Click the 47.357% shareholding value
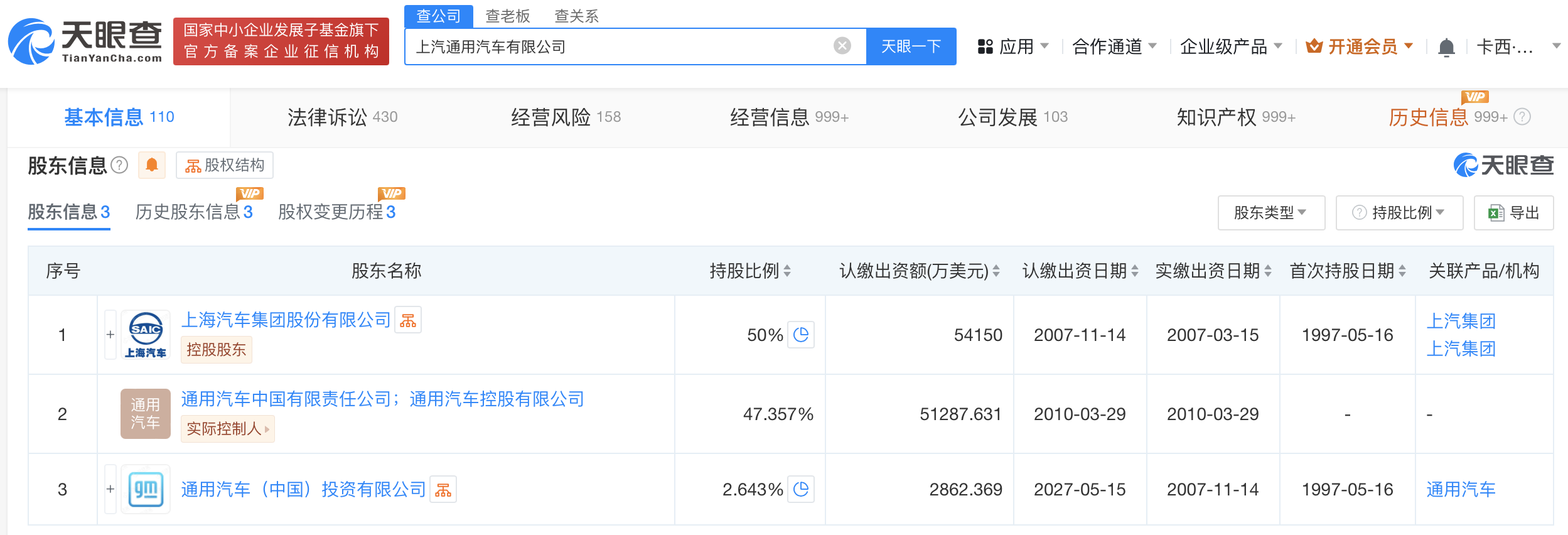This screenshot has height=535, width=1568. pos(778,414)
